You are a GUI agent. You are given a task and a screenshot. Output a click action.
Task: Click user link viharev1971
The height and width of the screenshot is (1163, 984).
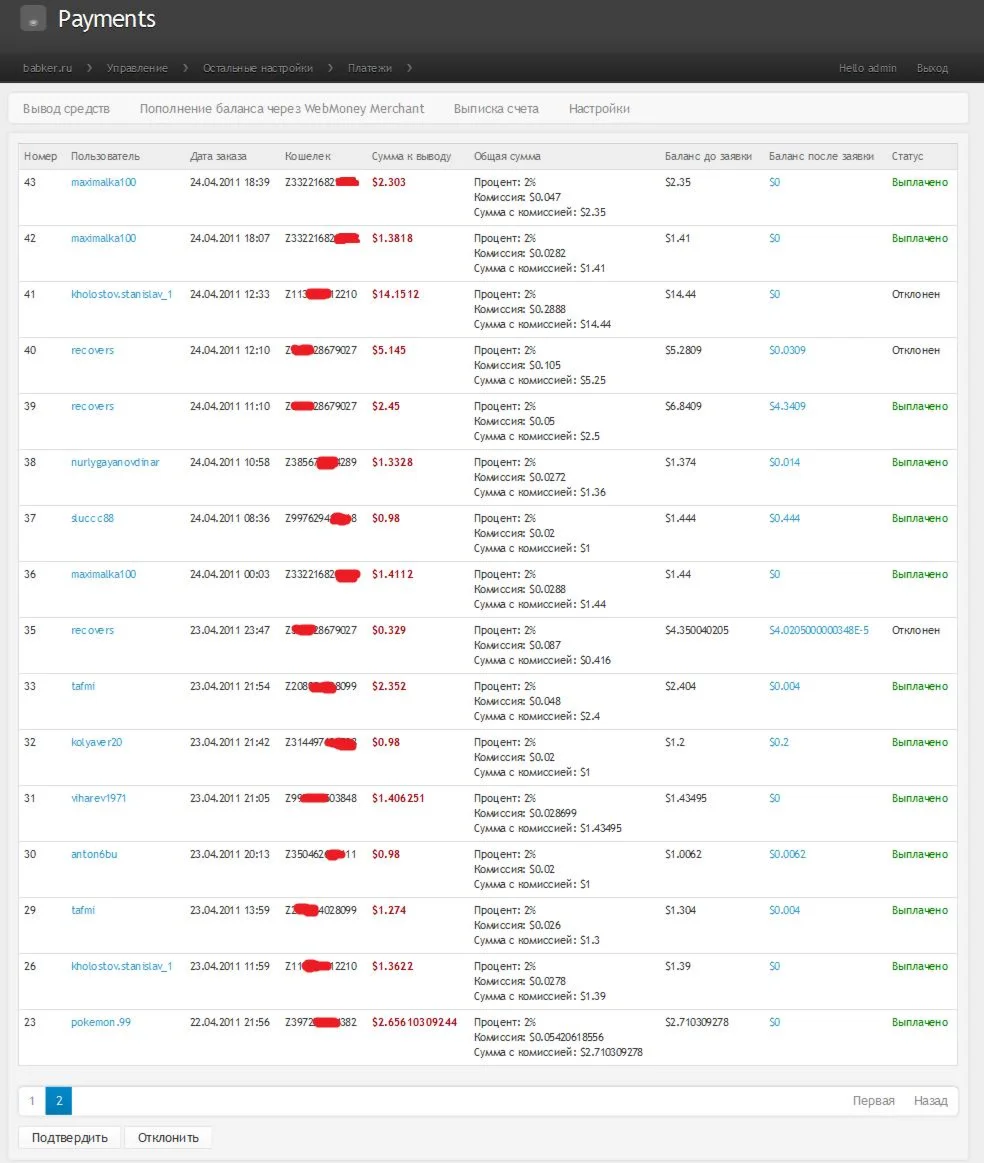(x=99, y=799)
